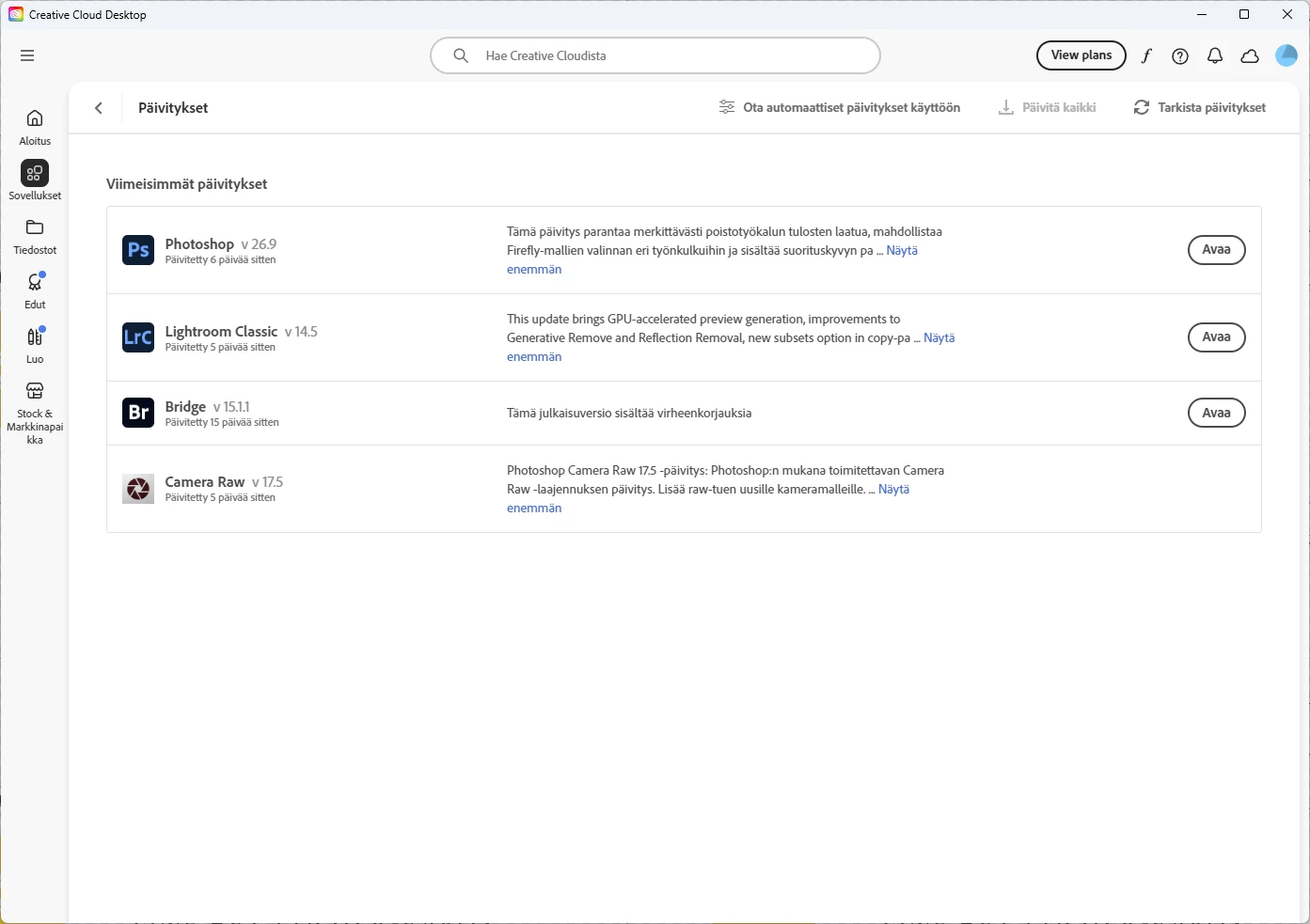The width and height of the screenshot is (1310, 924).
Task: Click Päivitä kaikki button
Action: (1047, 108)
